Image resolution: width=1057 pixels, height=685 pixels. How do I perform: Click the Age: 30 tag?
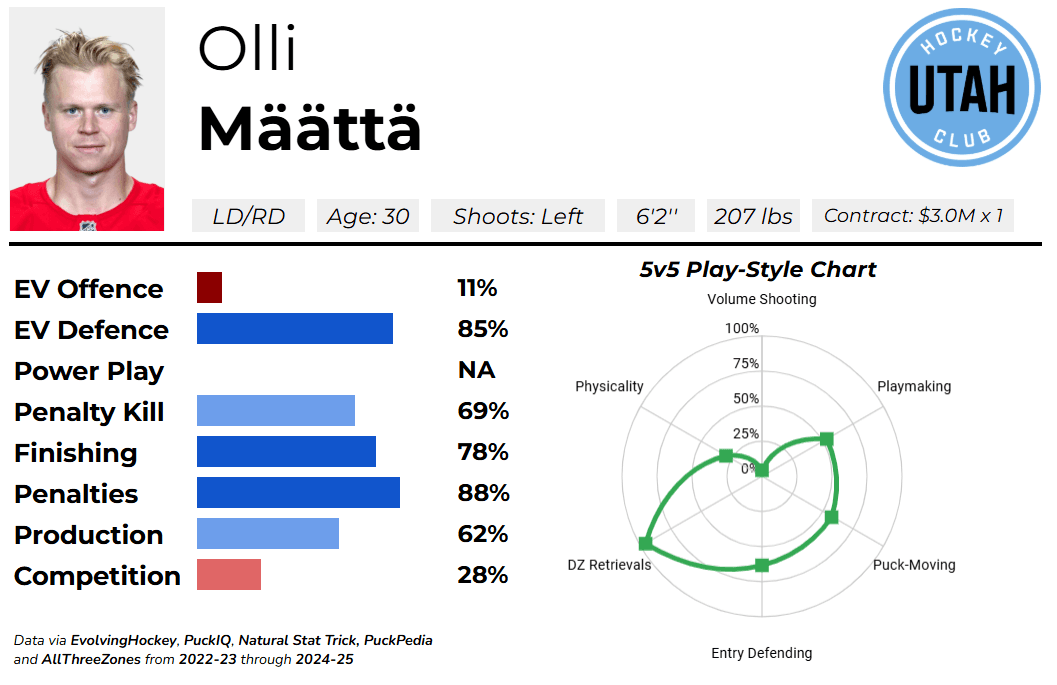(x=368, y=216)
